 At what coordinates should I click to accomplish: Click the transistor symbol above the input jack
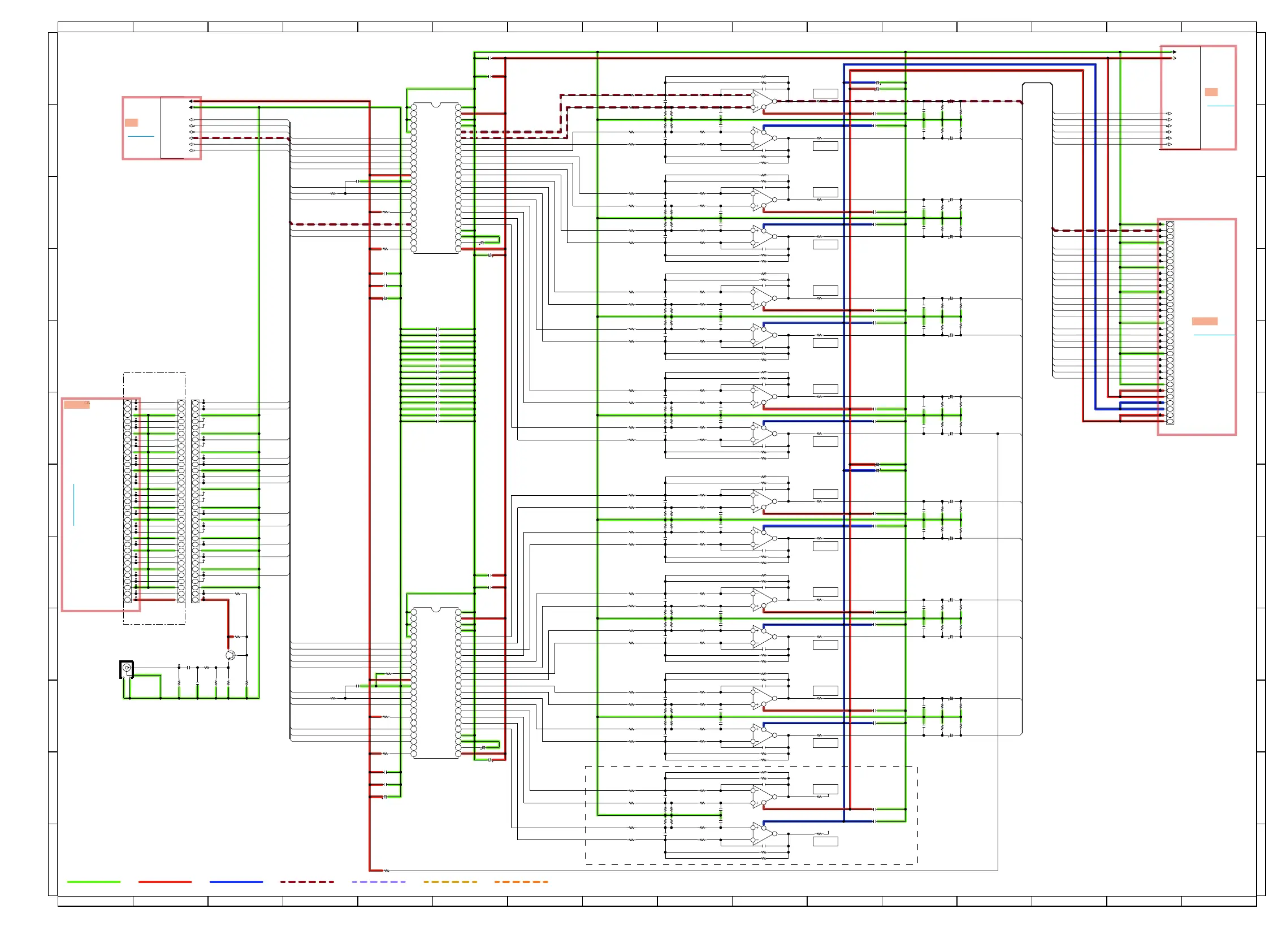coord(231,655)
